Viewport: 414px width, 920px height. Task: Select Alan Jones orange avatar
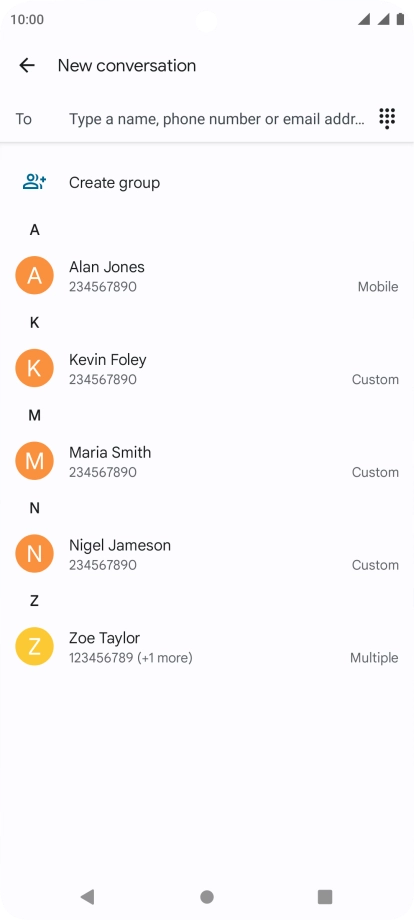click(x=35, y=275)
